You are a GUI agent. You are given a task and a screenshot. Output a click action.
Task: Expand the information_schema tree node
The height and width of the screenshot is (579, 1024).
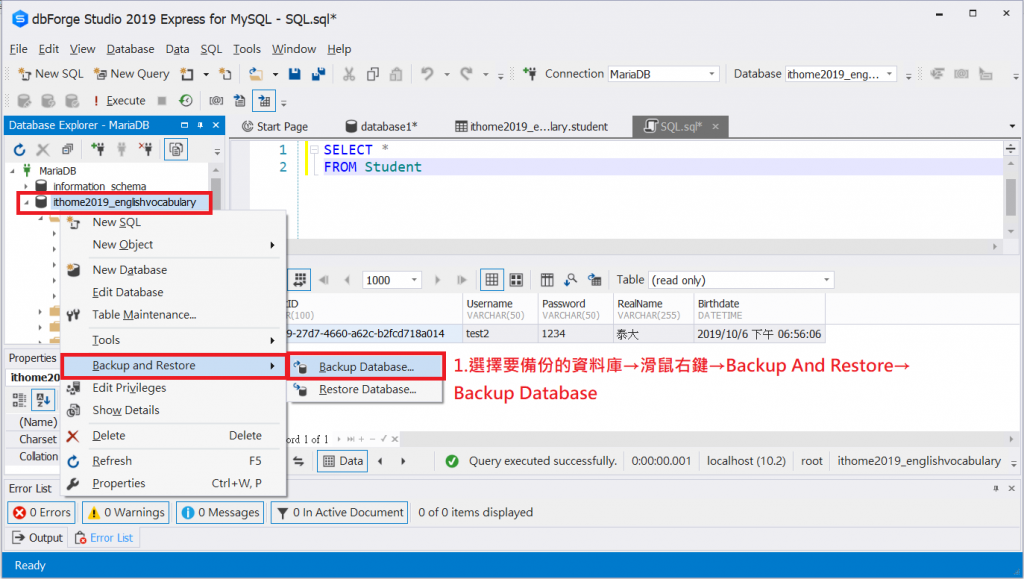pyautogui.click(x=26, y=187)
